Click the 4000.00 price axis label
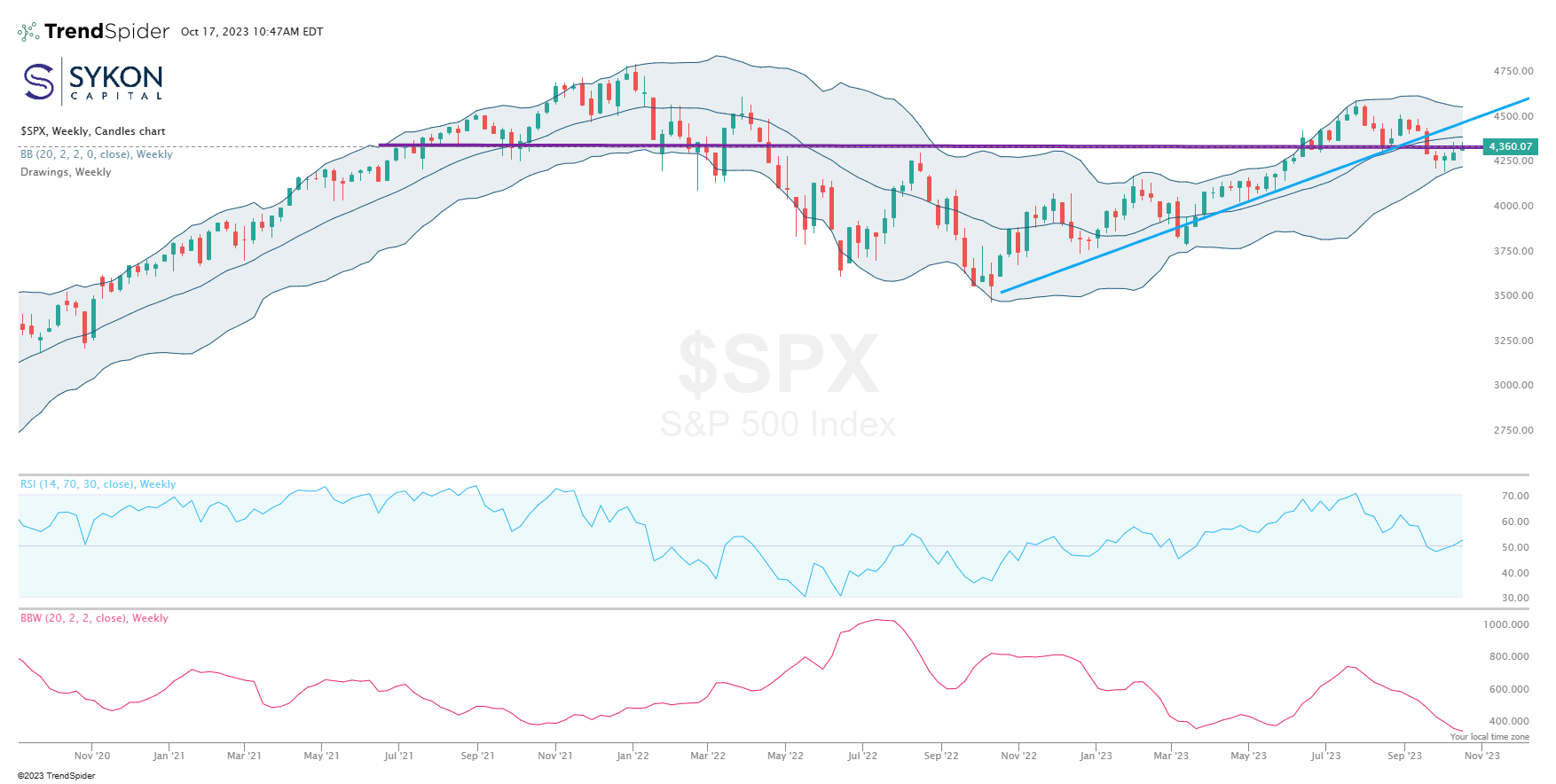 pyautogui.click(x=1513, y=206)
